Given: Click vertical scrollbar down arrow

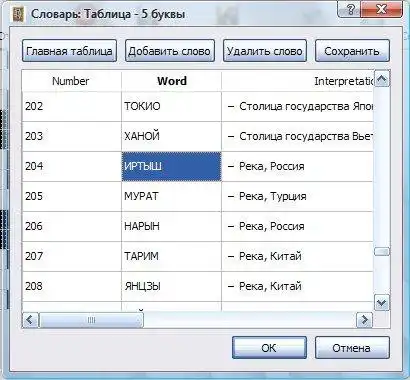Looking at the screenshot, I should [382, 303].
